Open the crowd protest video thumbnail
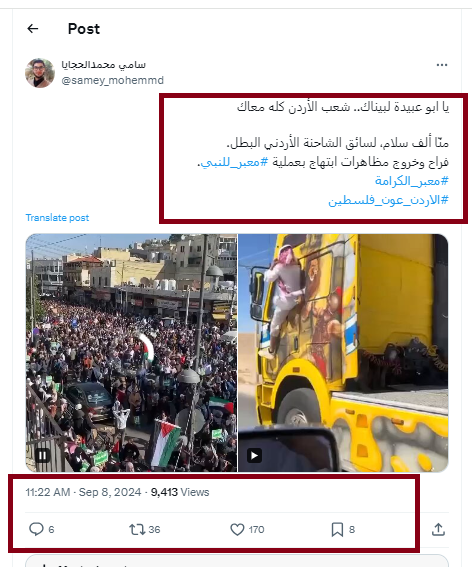This screenshot has height=567, width=472. pyautogui.click(x=131, y=353)
